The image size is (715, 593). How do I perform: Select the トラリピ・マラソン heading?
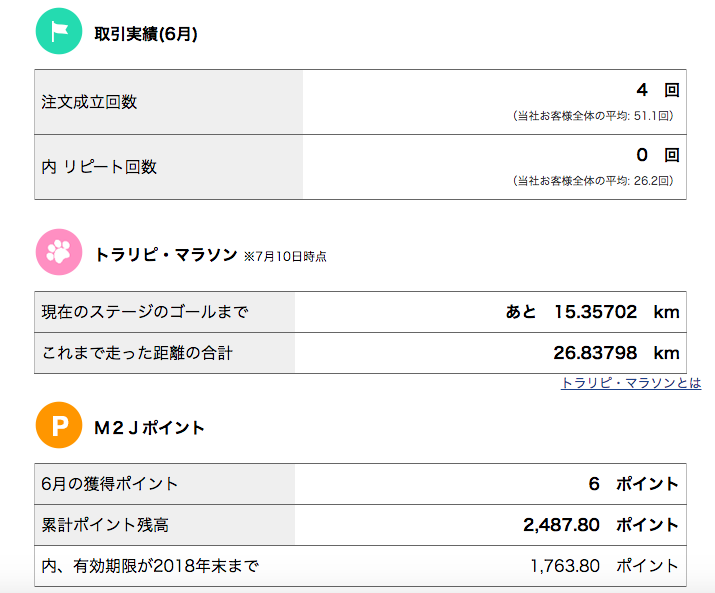tap(166, 255)
